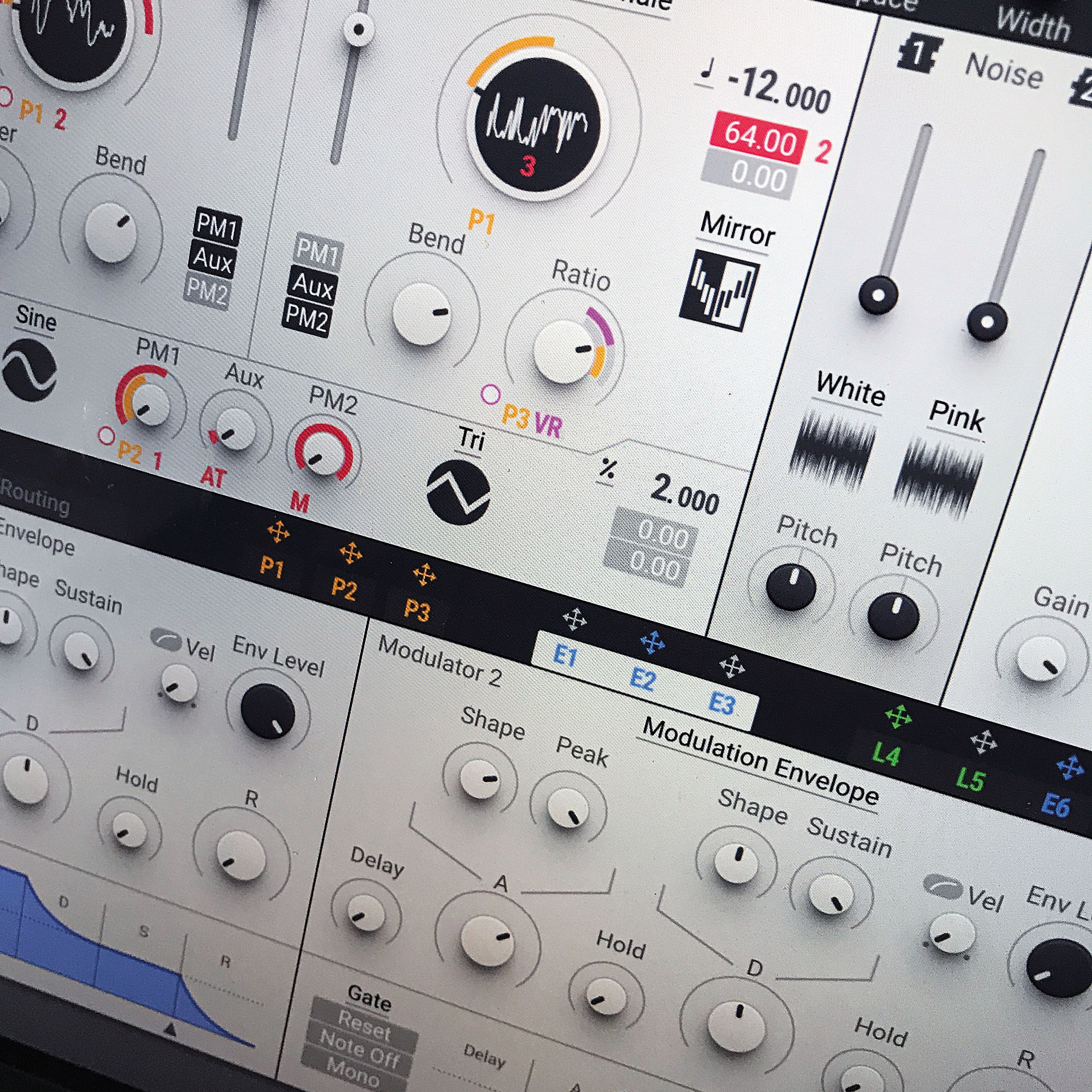1092x1092 pixels.
Task: Click the move-arrows icon above P3
Action: [424, 575]
